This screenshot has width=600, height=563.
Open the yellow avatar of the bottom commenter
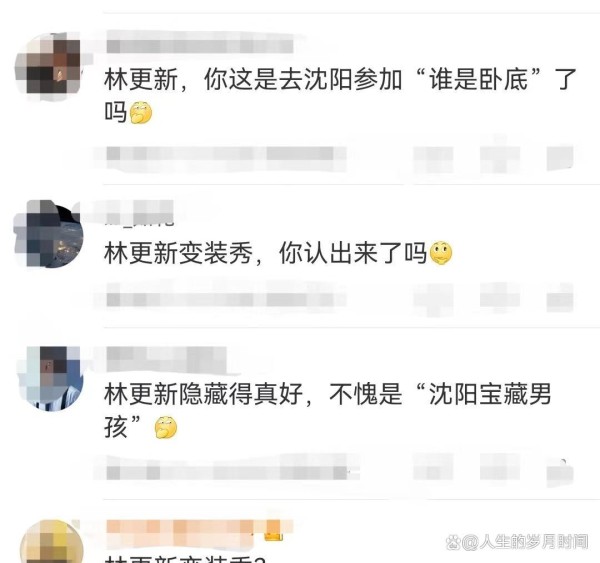click(x=51, y=542)
